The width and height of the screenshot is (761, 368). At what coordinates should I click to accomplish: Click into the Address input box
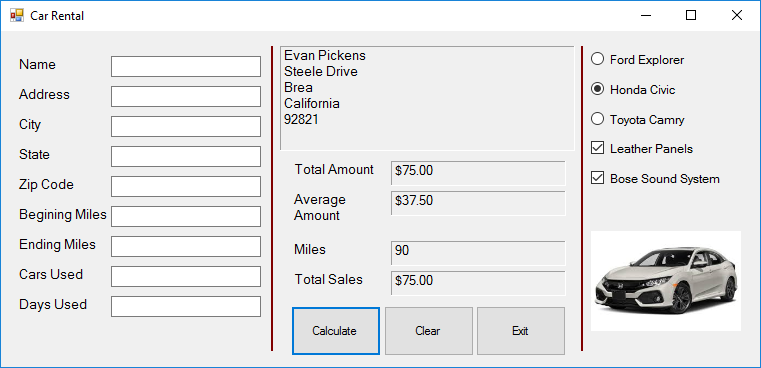coord(186,97)
